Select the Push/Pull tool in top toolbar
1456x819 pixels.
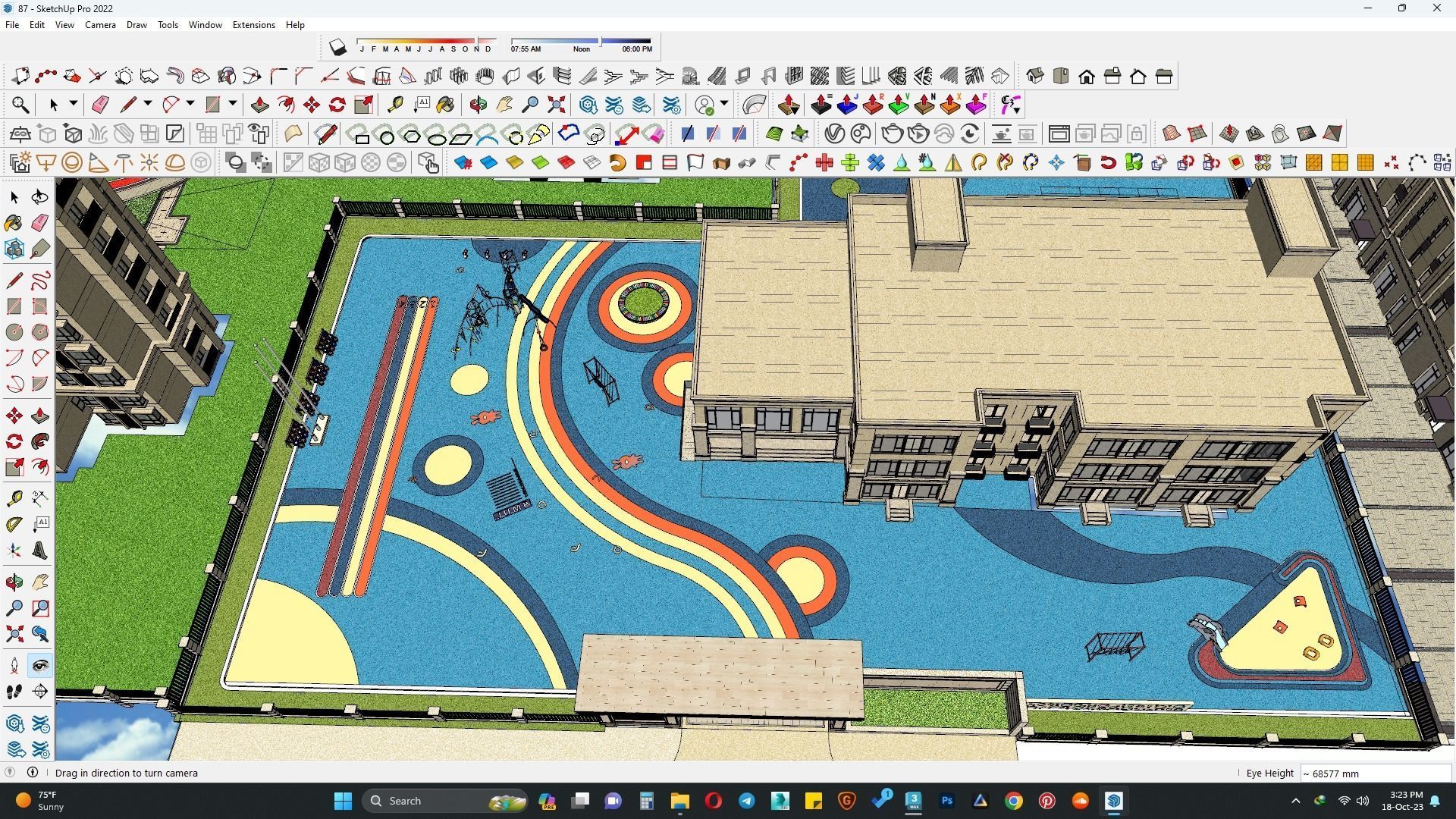(x=260, y=105)
